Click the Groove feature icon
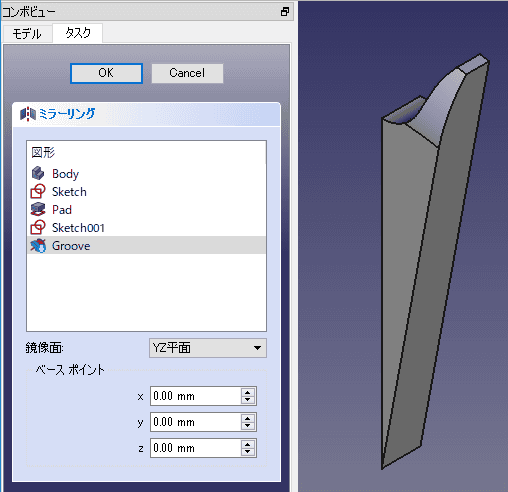This screenshot has height=492, width=508. 38,246
